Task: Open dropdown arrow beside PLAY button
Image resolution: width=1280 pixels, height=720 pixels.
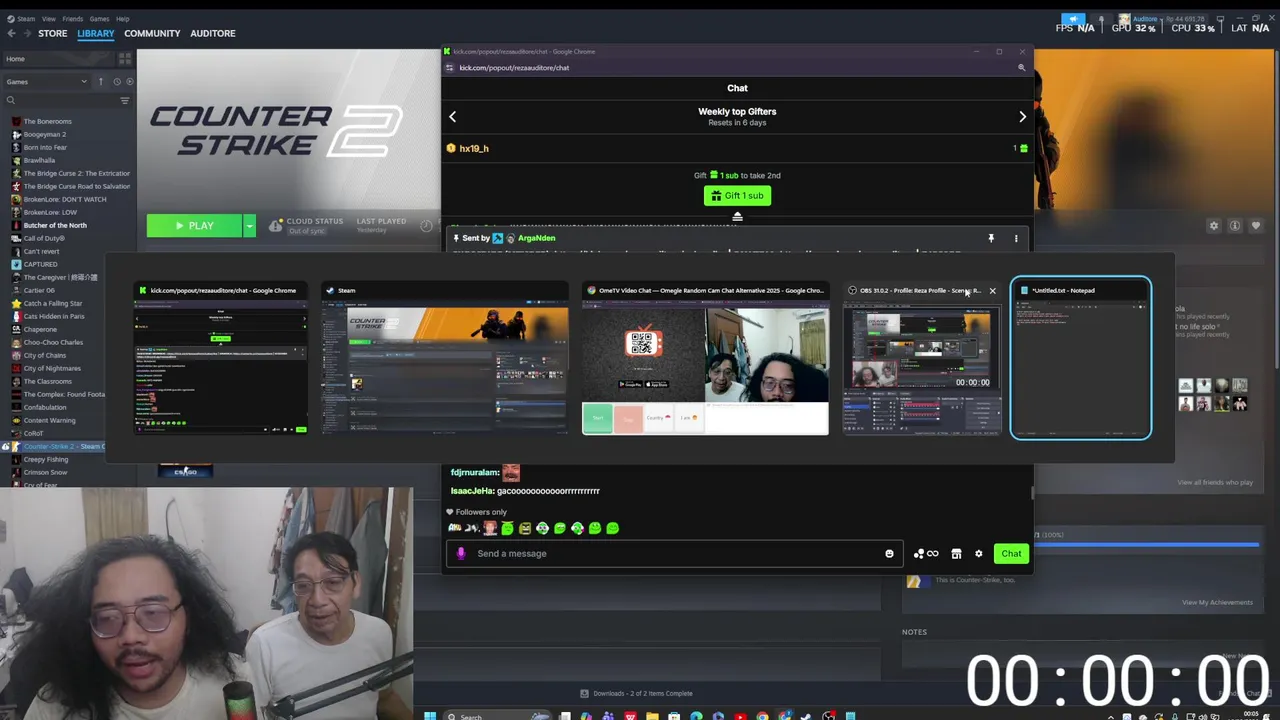Action: (249, 226)
